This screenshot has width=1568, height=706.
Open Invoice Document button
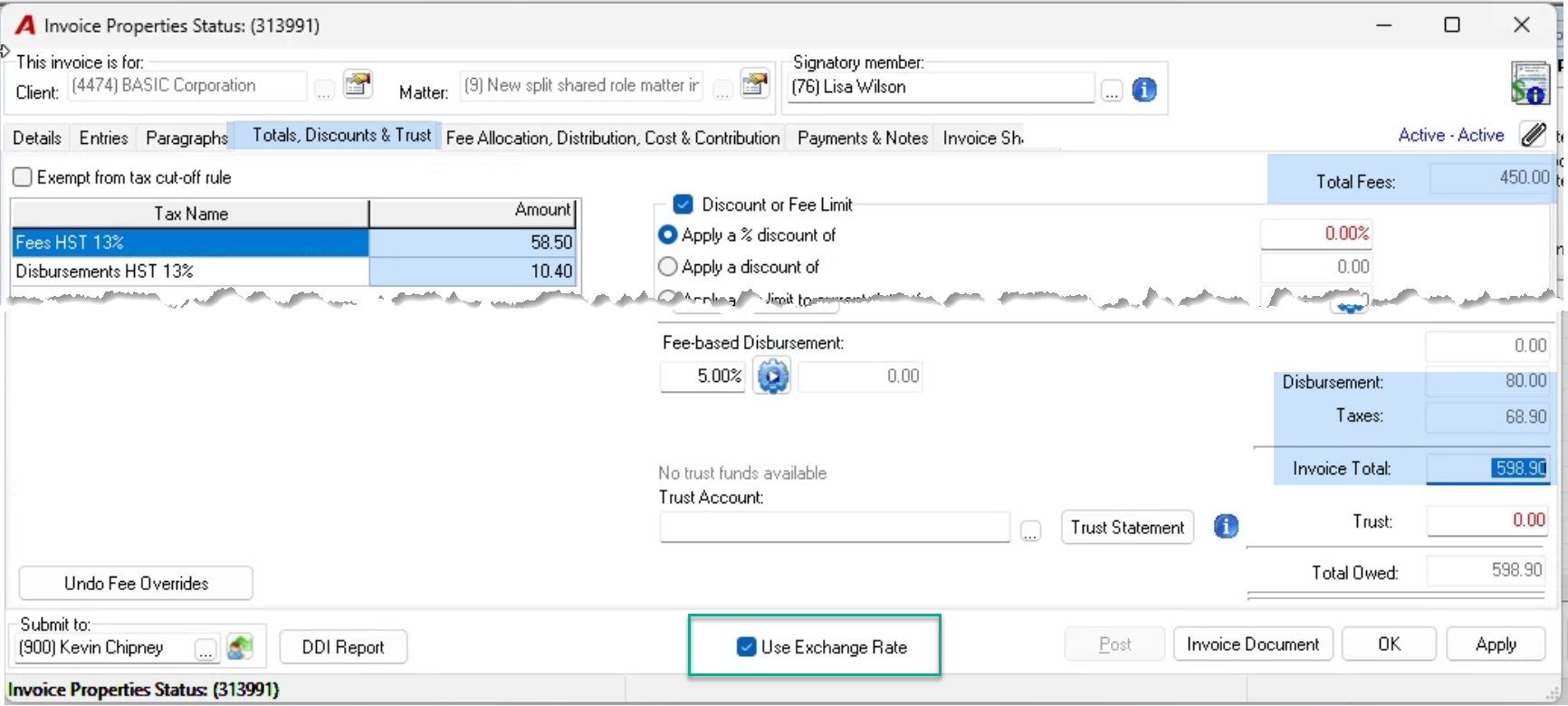point(1253,644)
